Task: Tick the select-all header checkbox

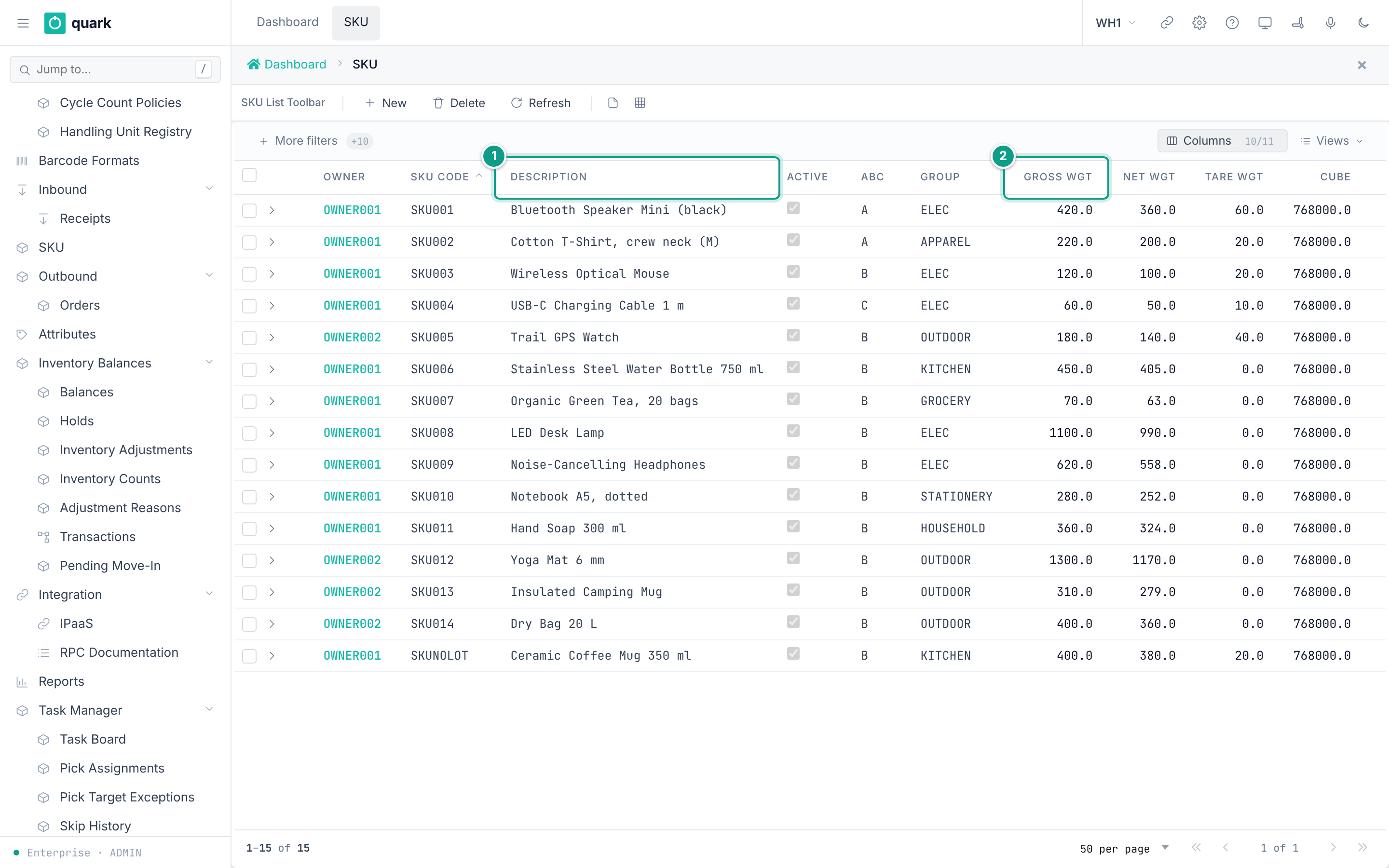Action: (249, 175)
